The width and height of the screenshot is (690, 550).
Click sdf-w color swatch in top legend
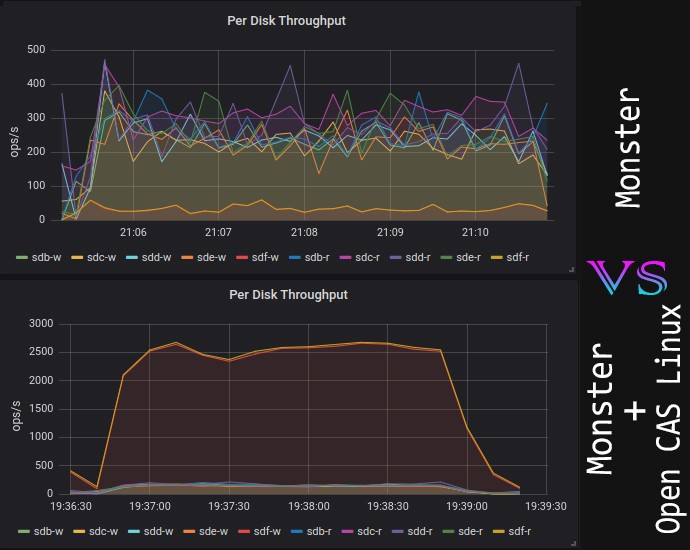[x=242, y=257]
